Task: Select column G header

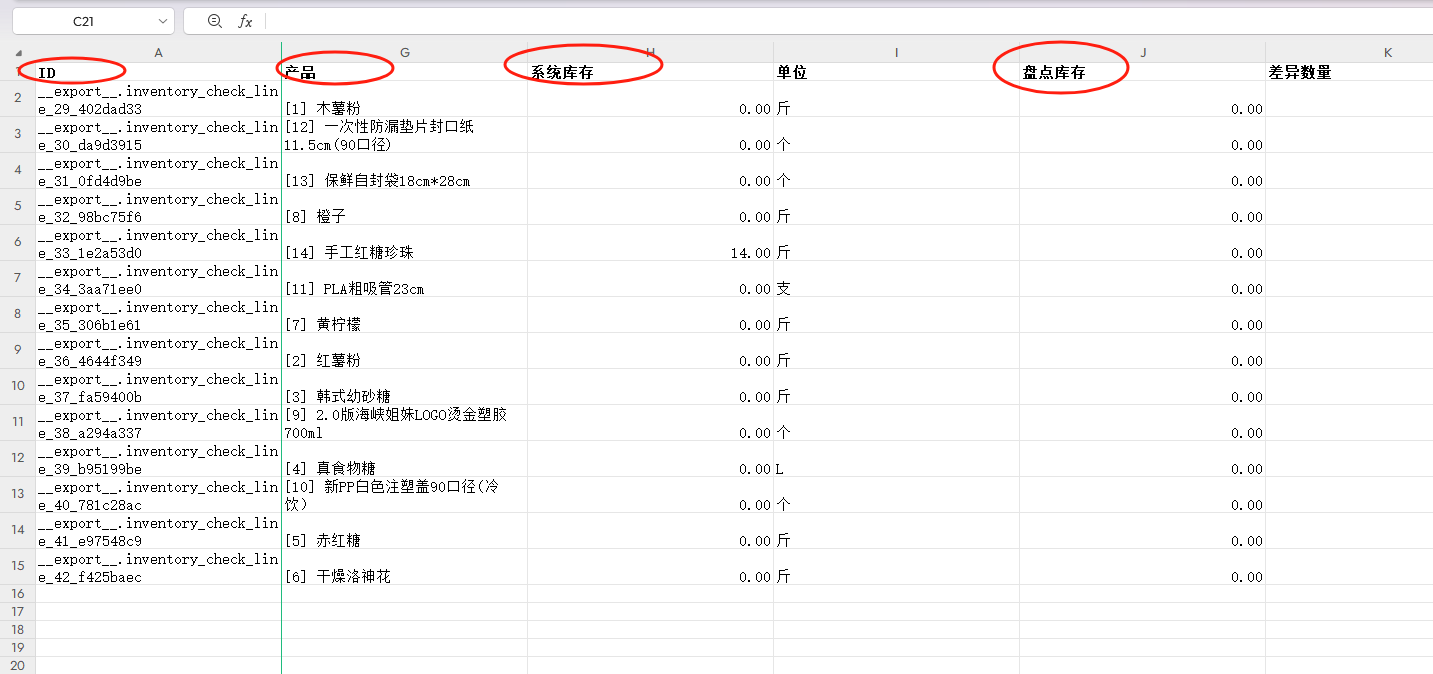Action: 404,52
